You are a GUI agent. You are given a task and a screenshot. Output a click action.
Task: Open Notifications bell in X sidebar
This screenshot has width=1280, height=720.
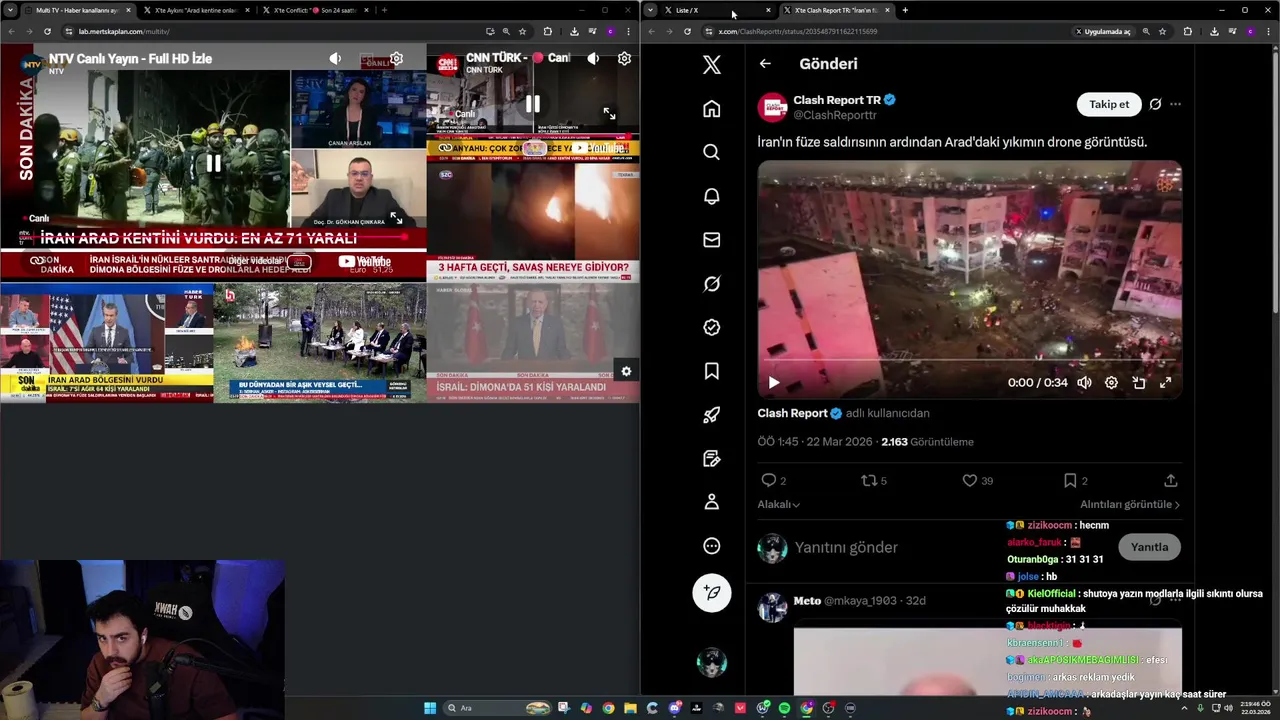711,196
